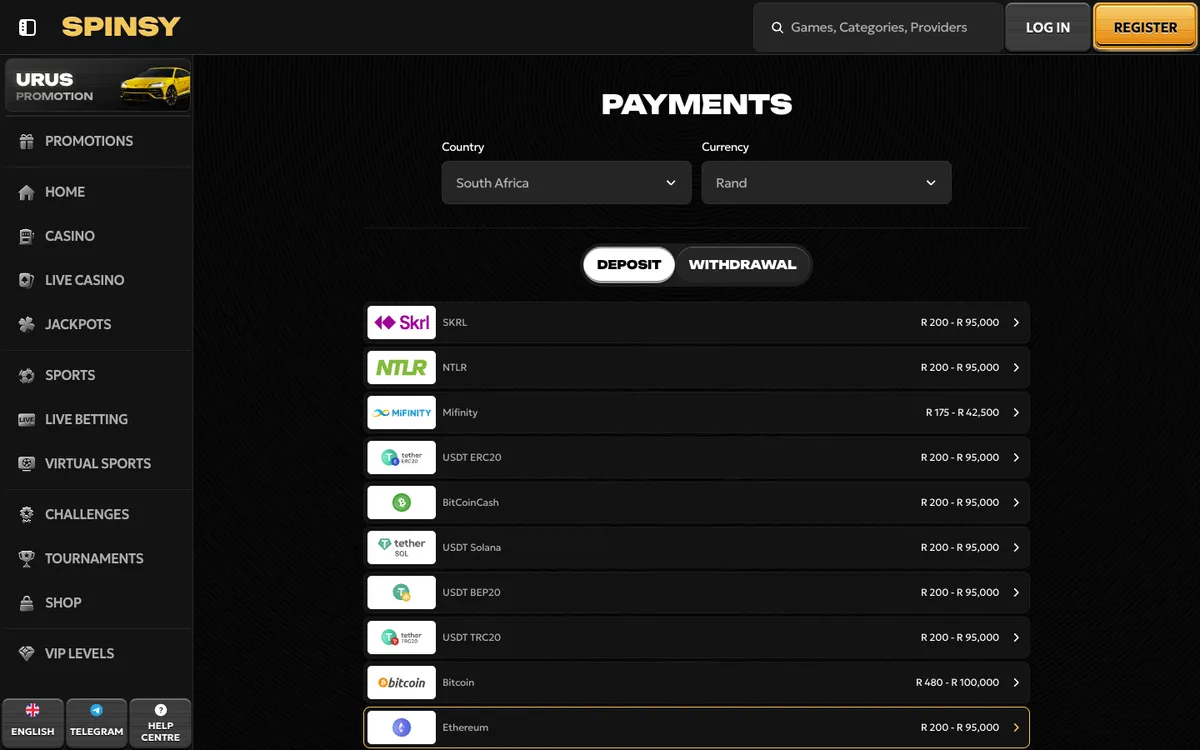The image size is (1200, 750).
Task: Click the Promotions gift icon
Action: tap(27, 142)
